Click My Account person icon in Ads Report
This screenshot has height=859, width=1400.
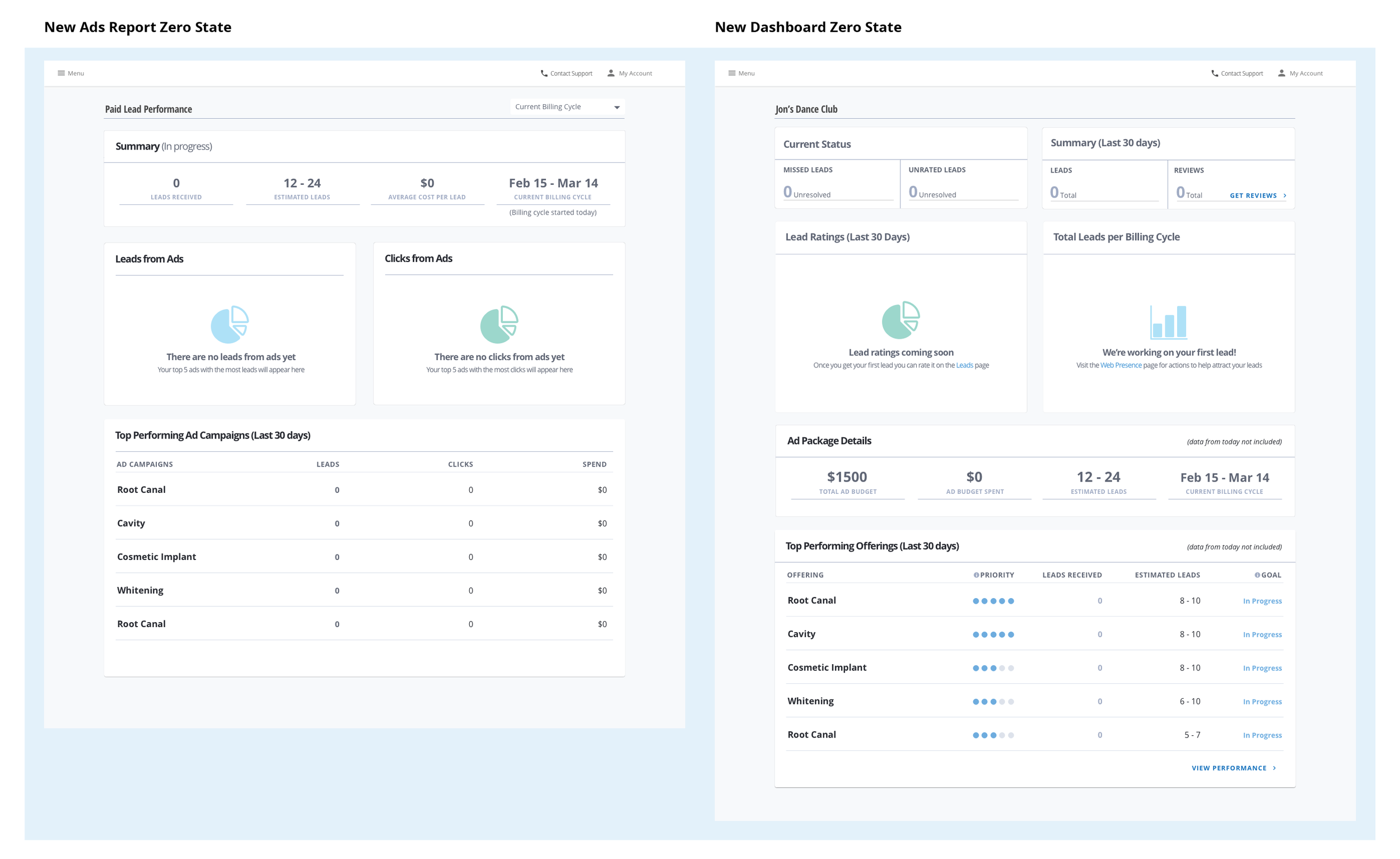click(611, 73)
